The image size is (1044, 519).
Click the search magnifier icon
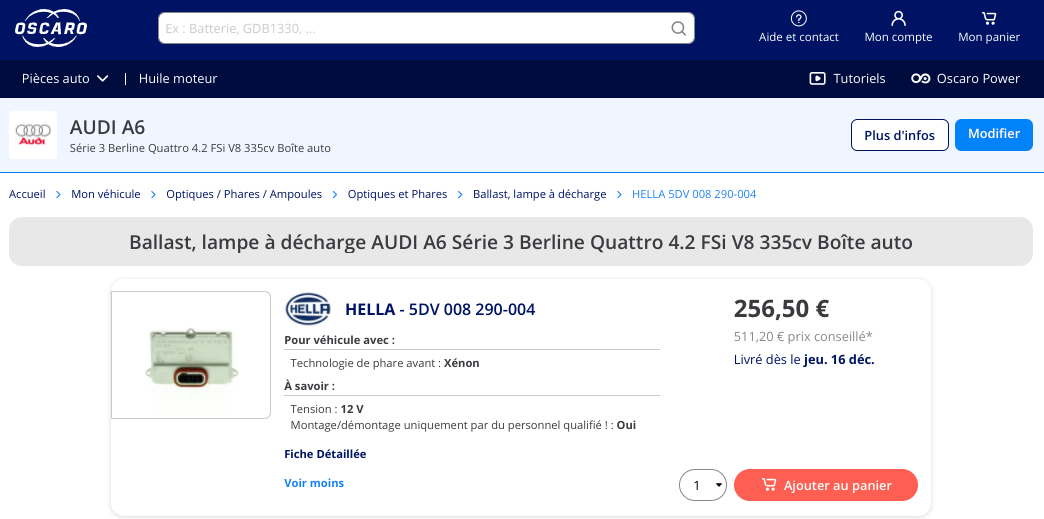click(x=678, y=28)
